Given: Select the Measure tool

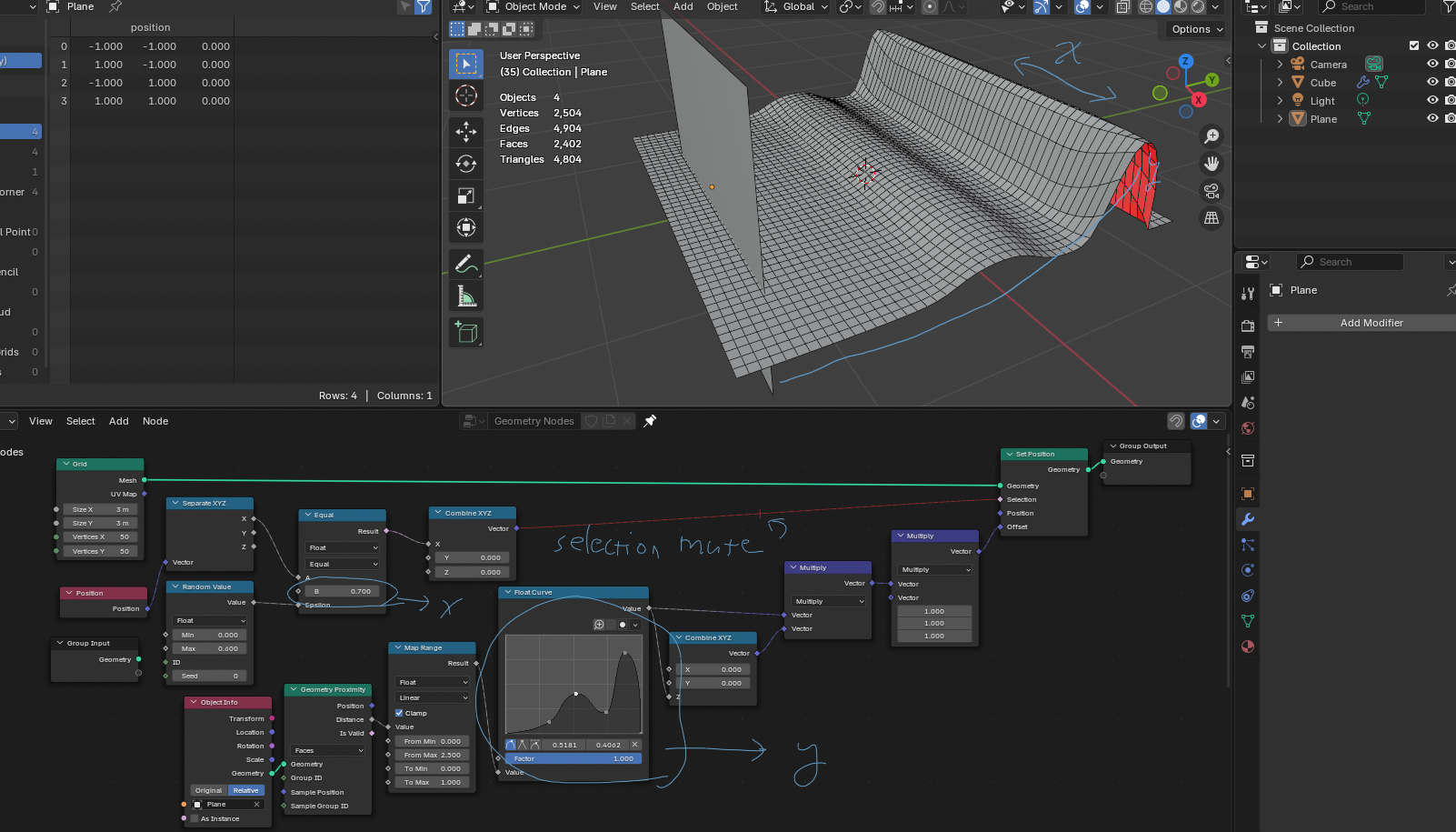Looking at the screenshot, I should pos(466,296).
